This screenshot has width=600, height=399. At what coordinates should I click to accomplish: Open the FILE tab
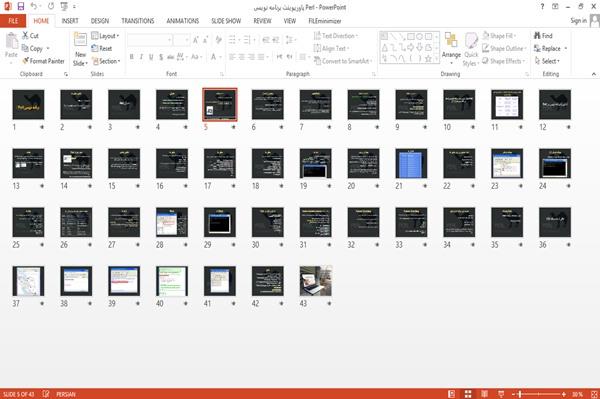point(13,21)
